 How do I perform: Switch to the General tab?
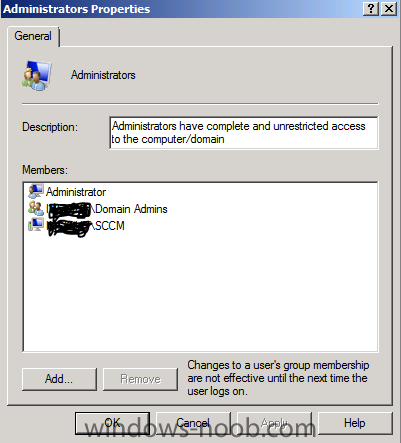[x=33, y=36]
